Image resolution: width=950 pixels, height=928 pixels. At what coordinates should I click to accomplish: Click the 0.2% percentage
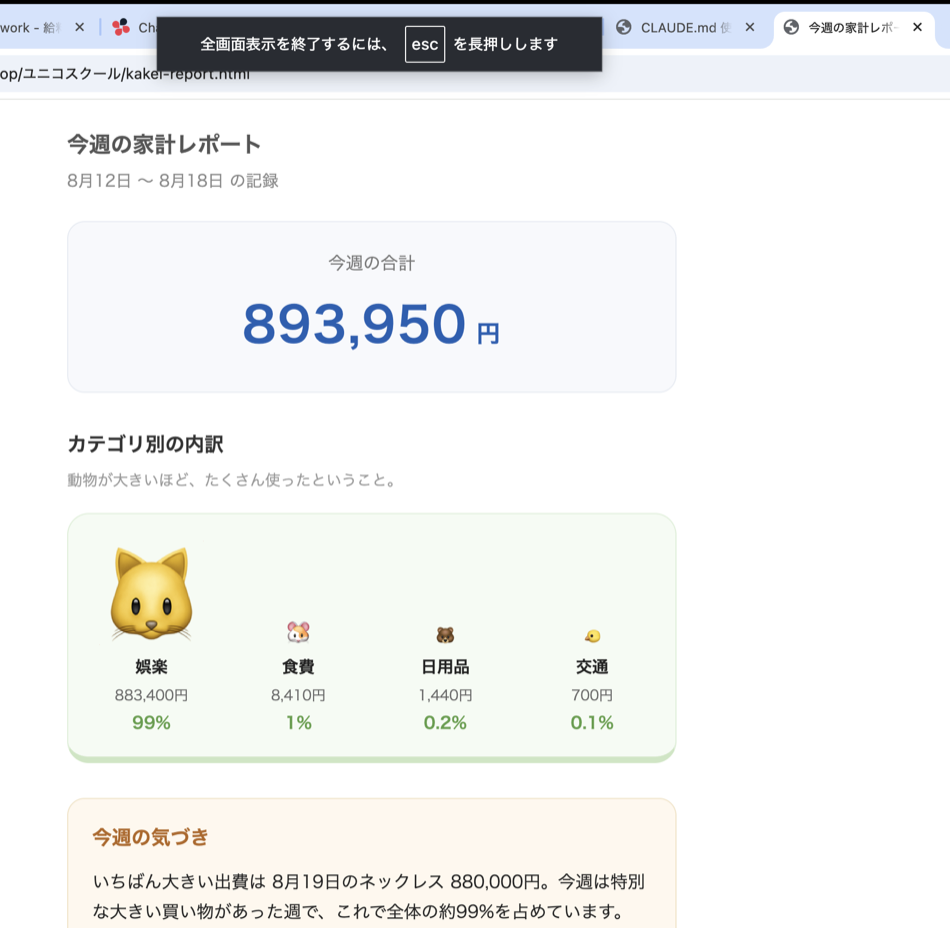pos(445,723)
